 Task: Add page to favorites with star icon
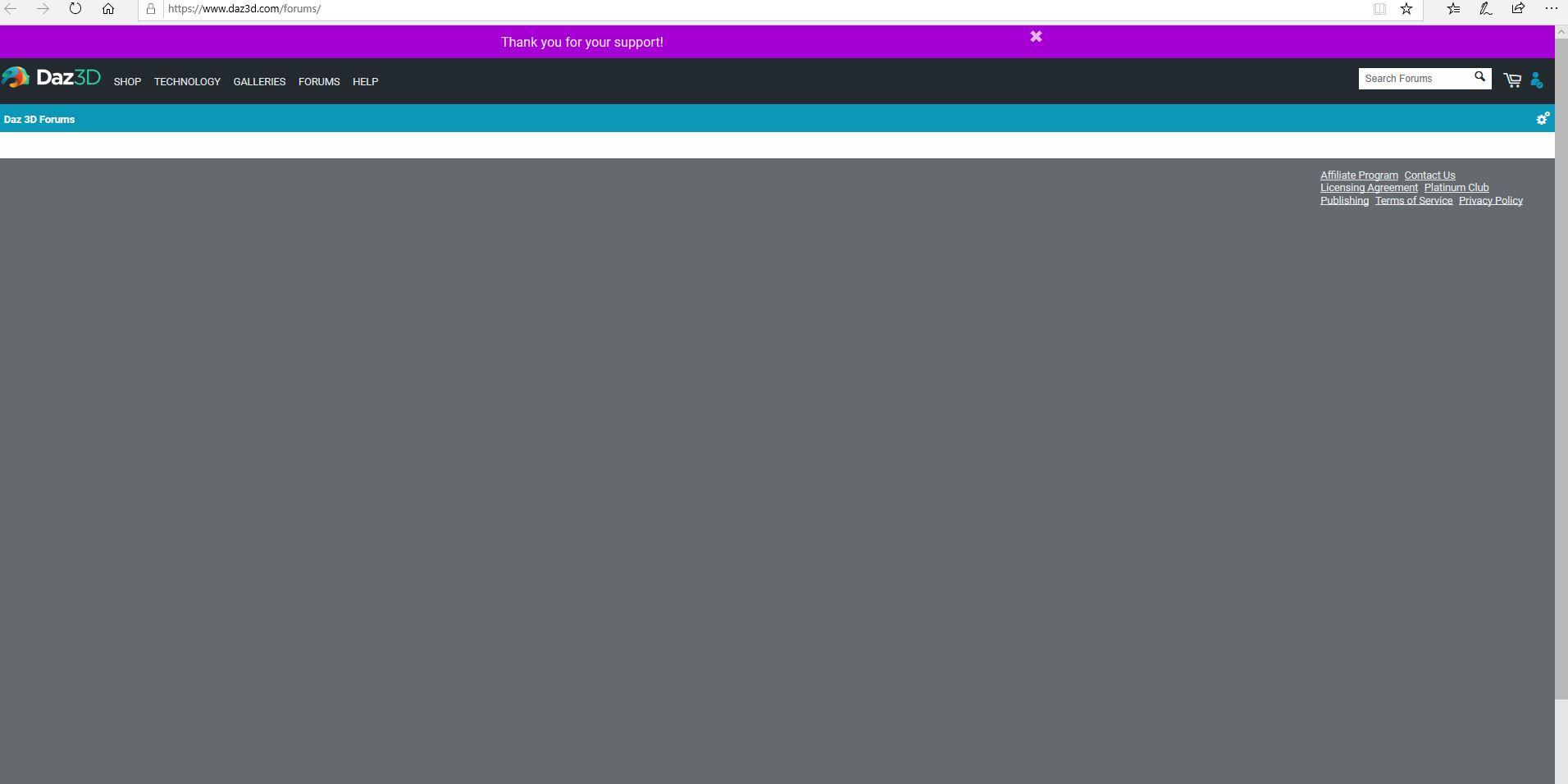tap(1406, 8)
